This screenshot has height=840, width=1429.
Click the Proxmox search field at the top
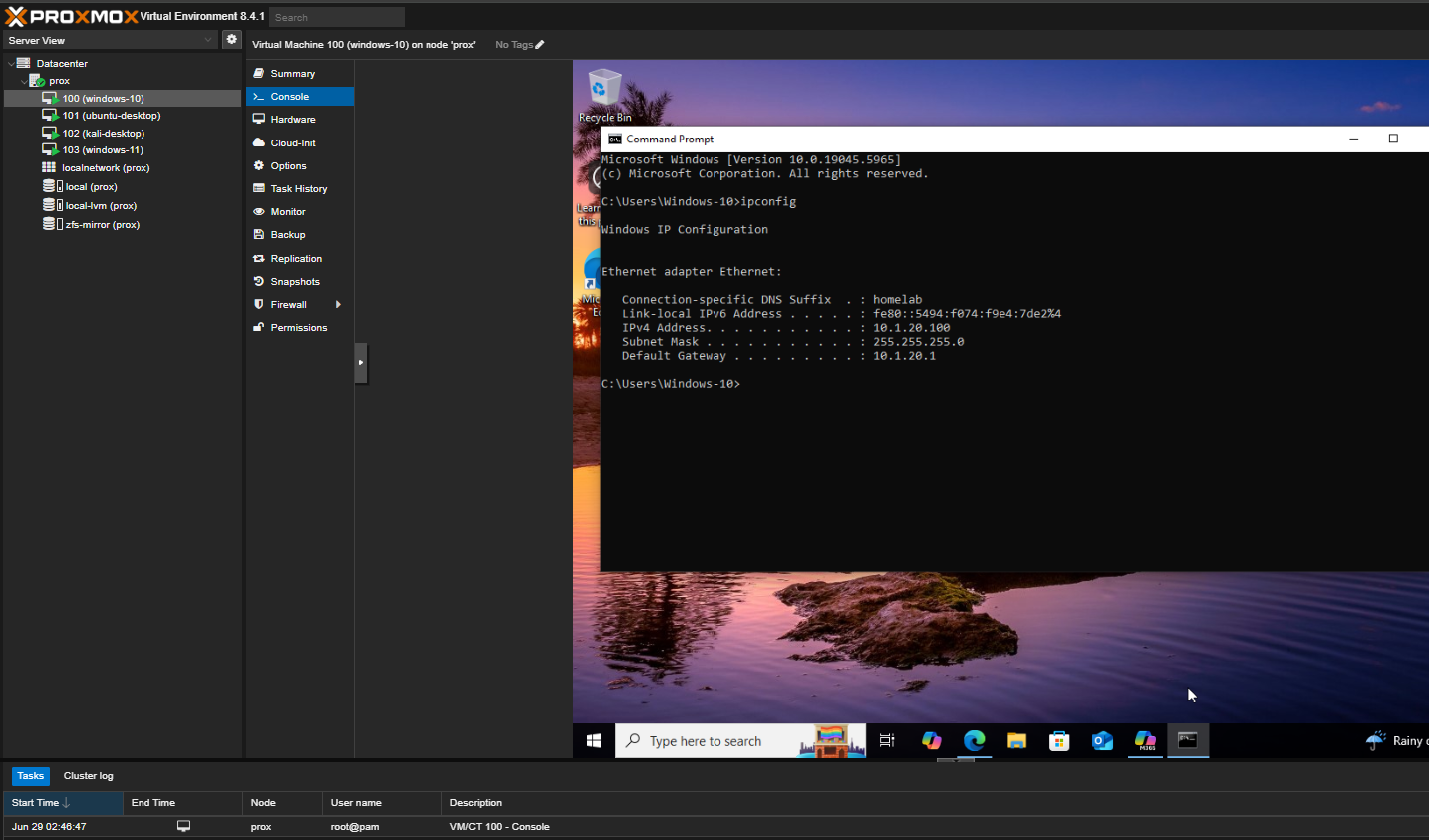pos(336,16)
